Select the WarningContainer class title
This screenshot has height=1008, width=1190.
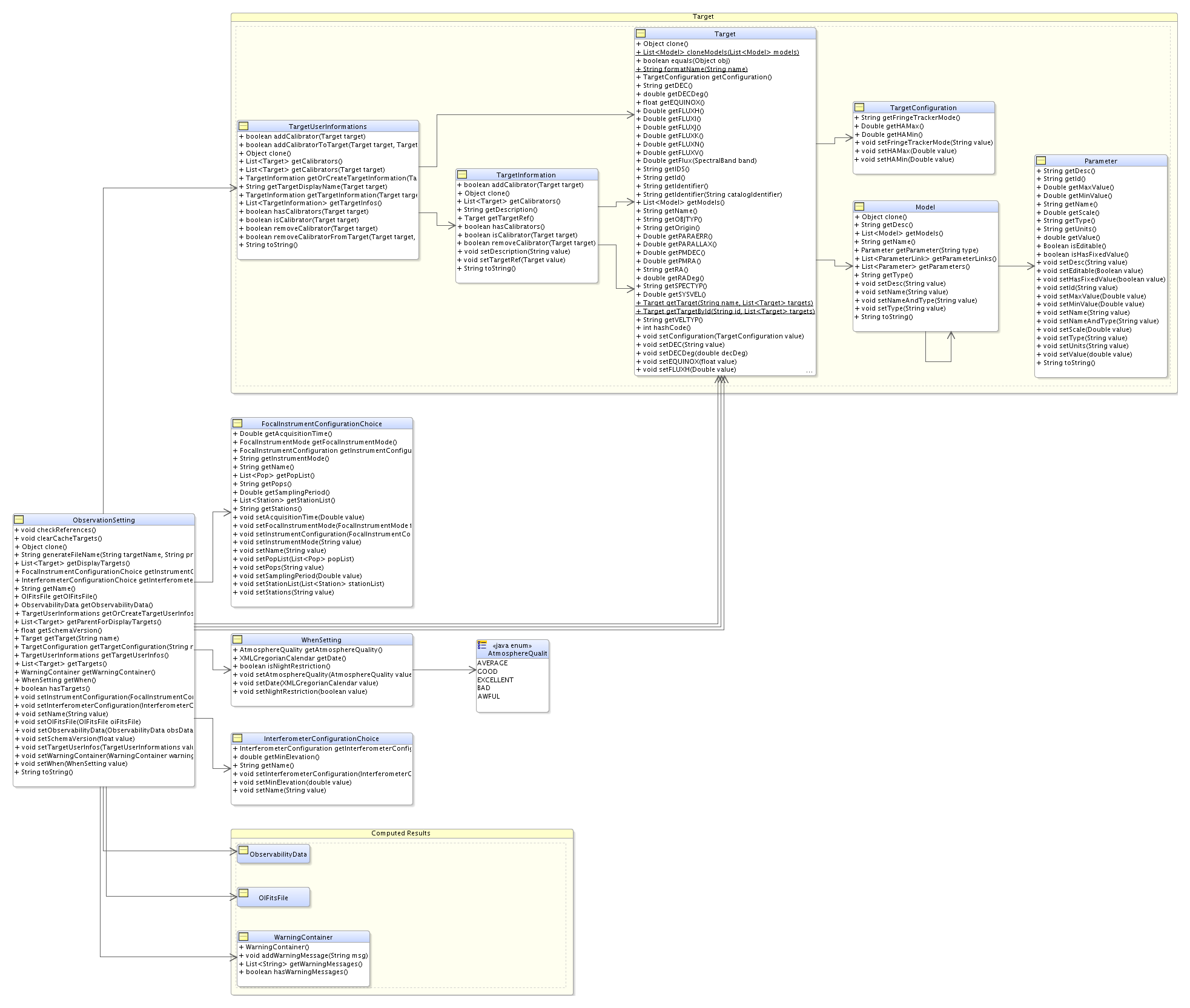(303, 937)
